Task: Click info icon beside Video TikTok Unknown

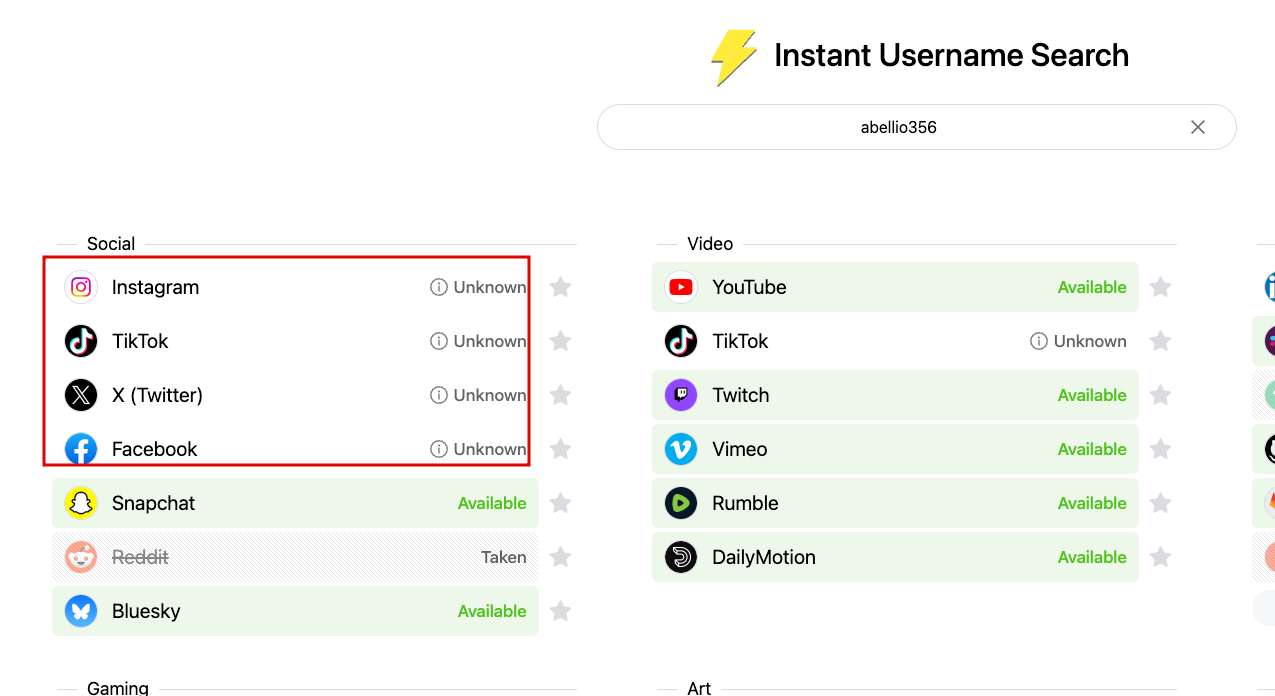Action: point(1038,341)
